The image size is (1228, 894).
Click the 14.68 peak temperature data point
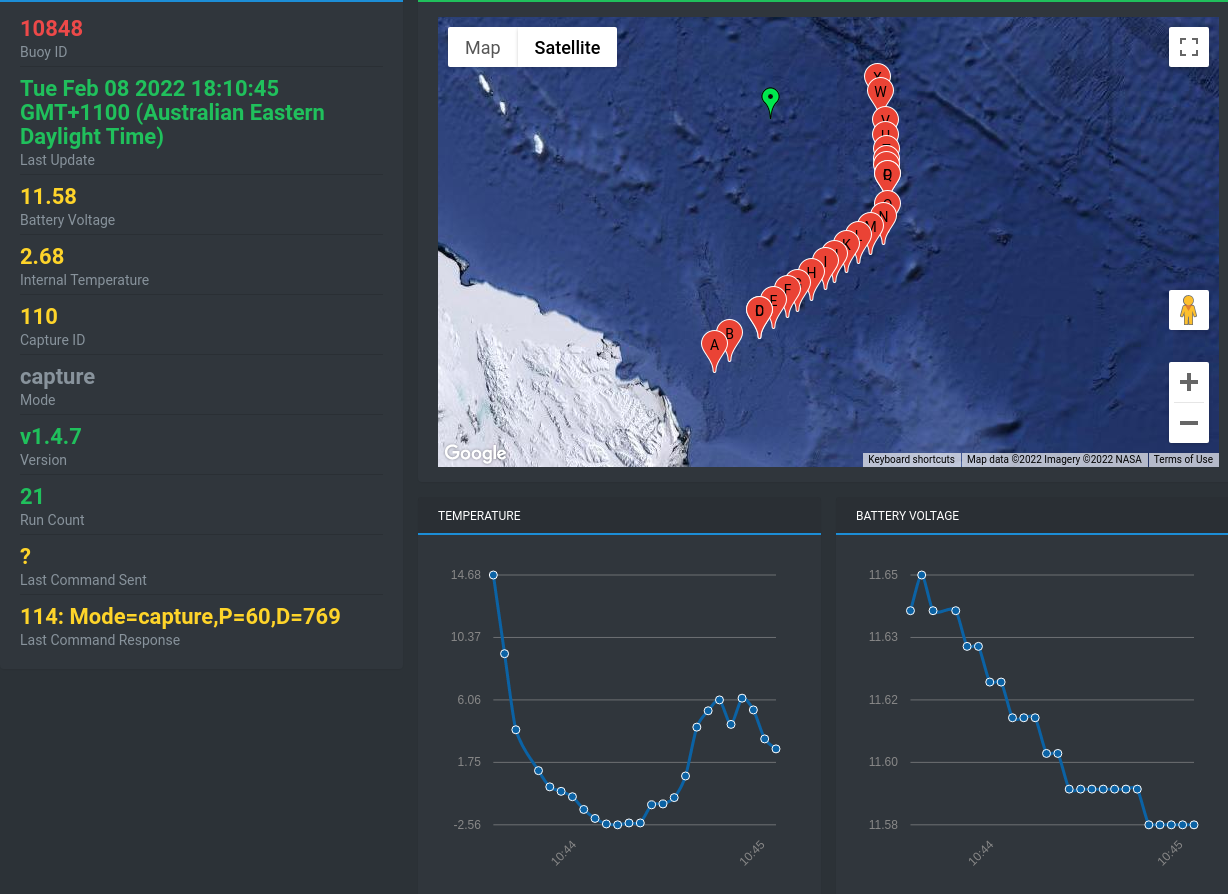493,575
